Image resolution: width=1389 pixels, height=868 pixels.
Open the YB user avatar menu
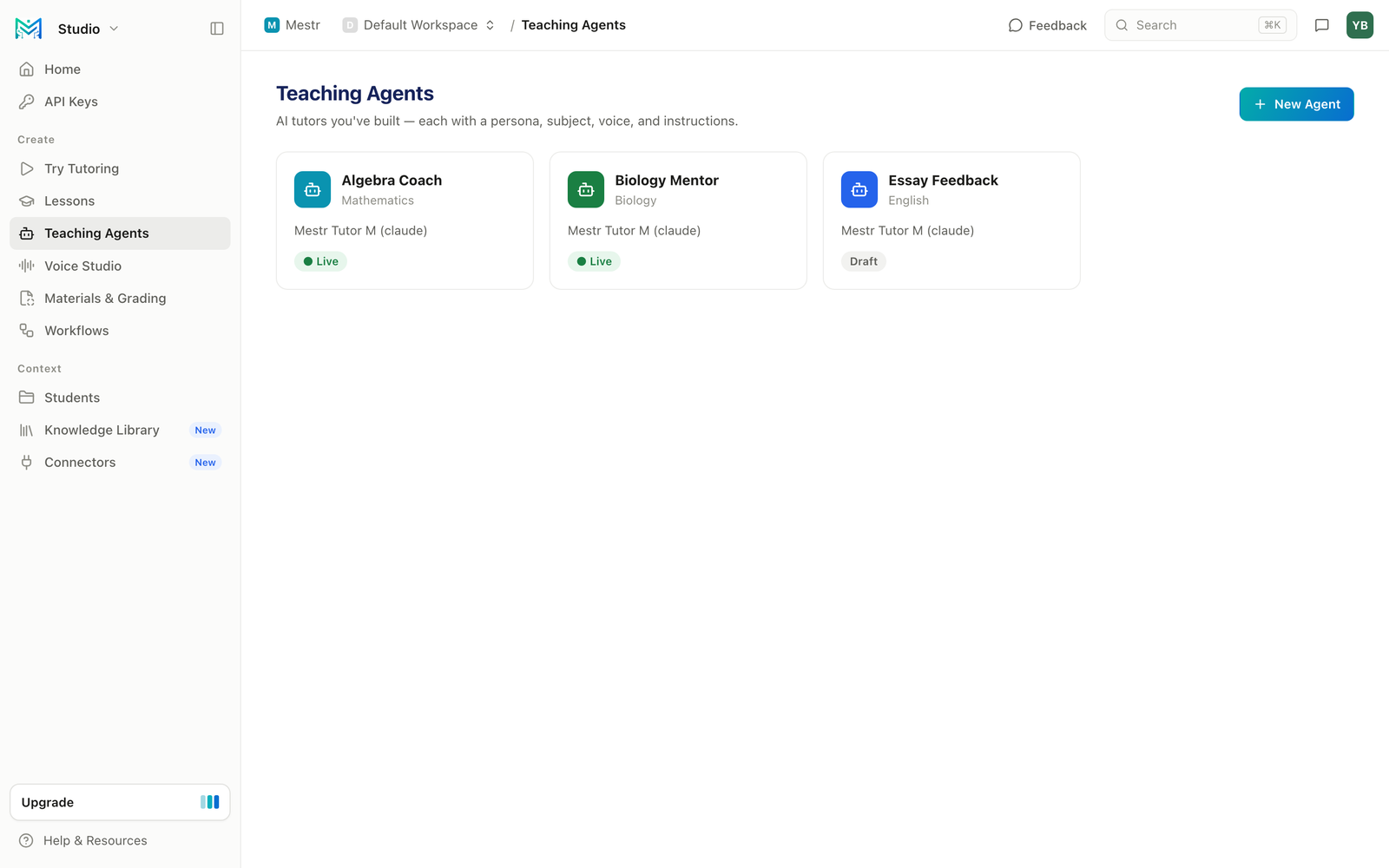click(x=1359, y=25)
